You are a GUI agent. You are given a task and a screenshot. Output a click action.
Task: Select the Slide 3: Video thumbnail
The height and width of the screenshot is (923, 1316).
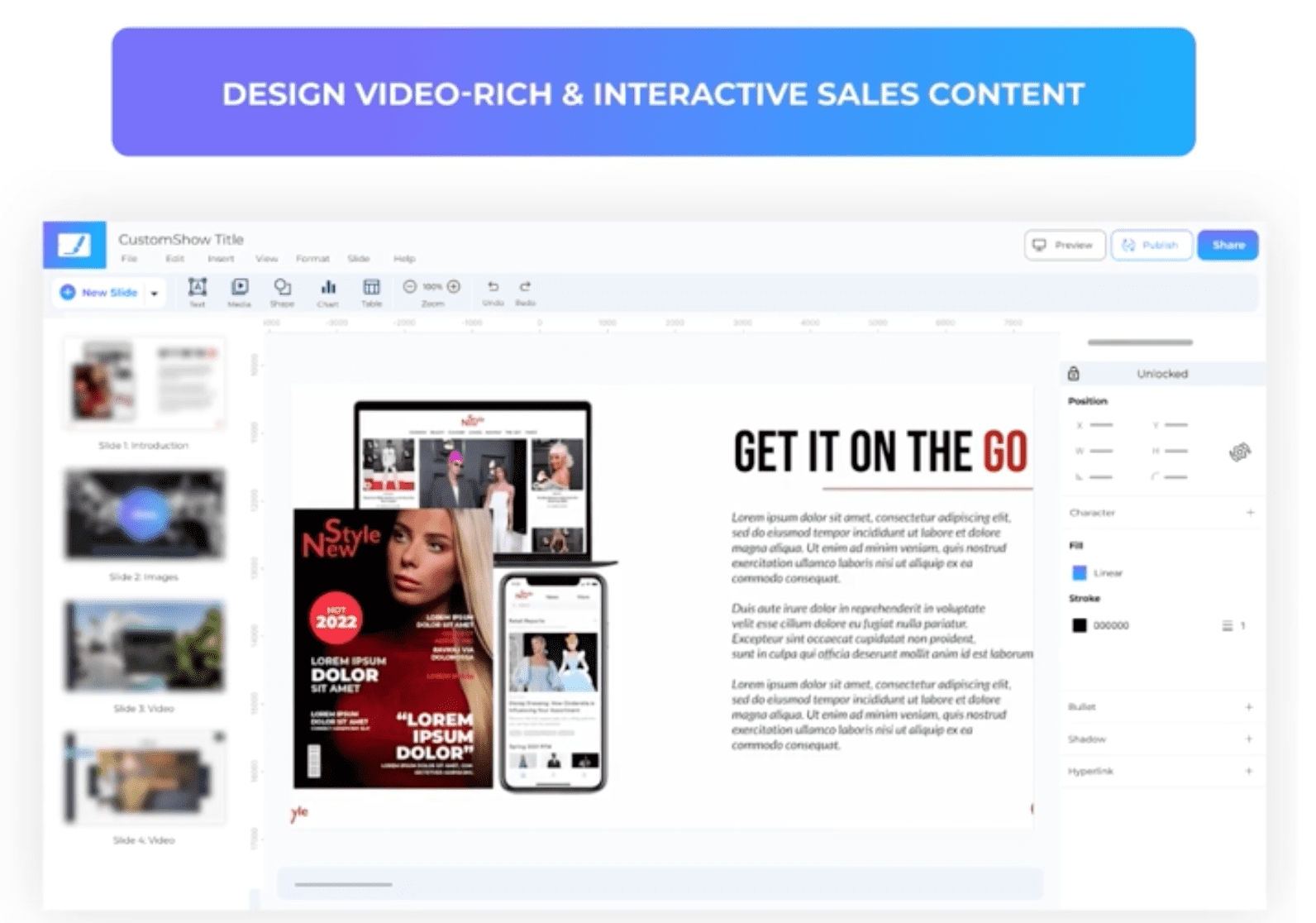click(x=145, y=645)
